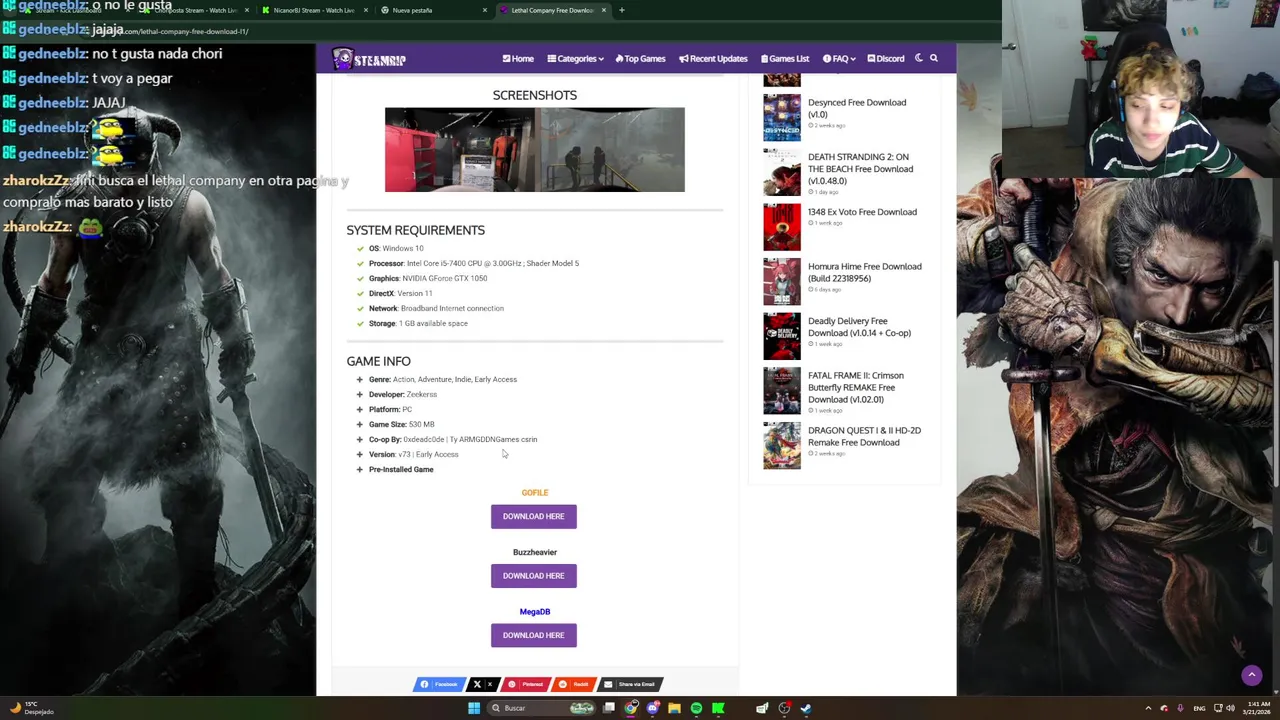Open Recent Updates page

click(713, 59)
